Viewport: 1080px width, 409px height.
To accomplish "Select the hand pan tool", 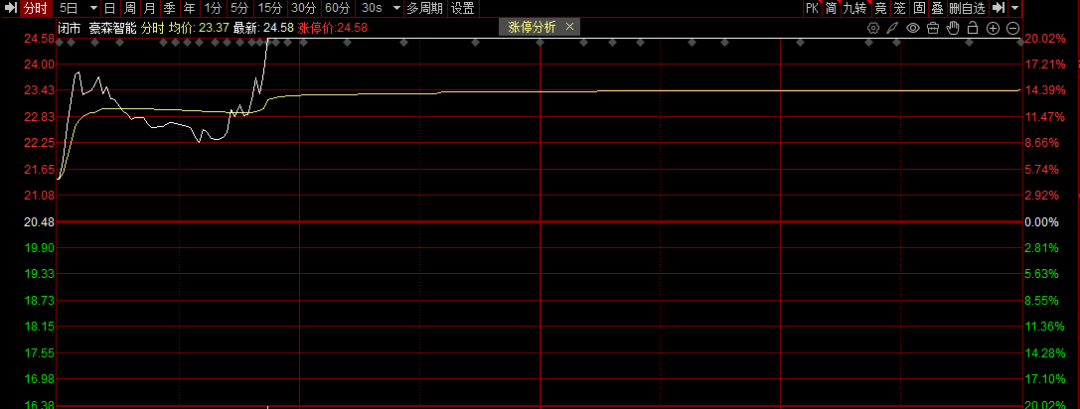I will tap(954, 28).
